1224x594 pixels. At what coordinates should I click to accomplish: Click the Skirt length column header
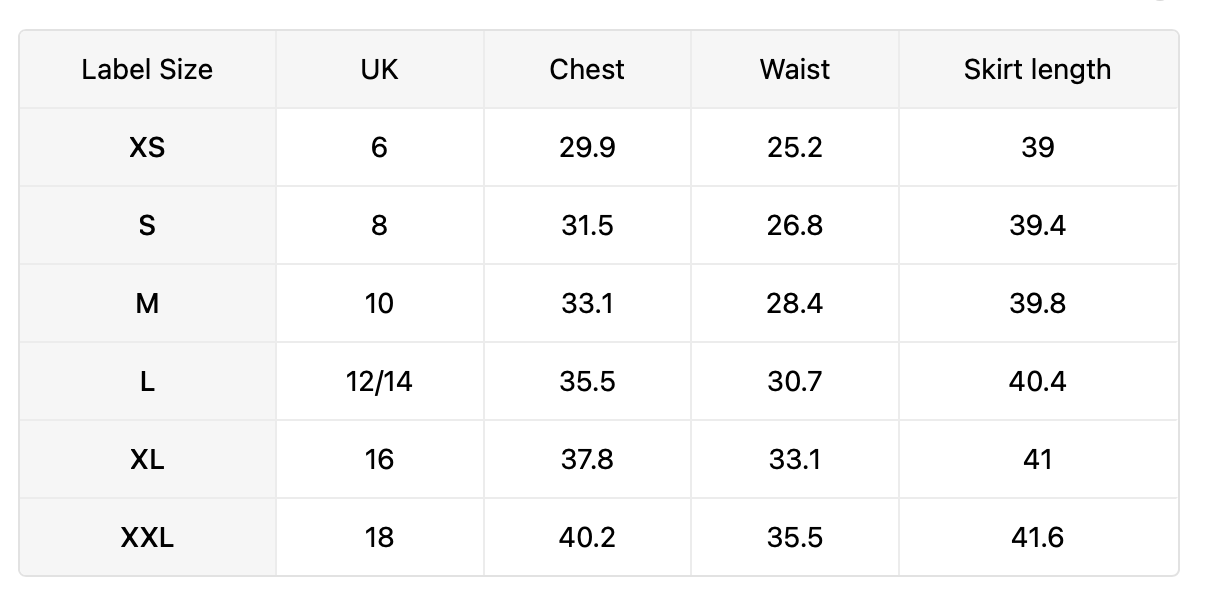click(x=1038, y=69)
